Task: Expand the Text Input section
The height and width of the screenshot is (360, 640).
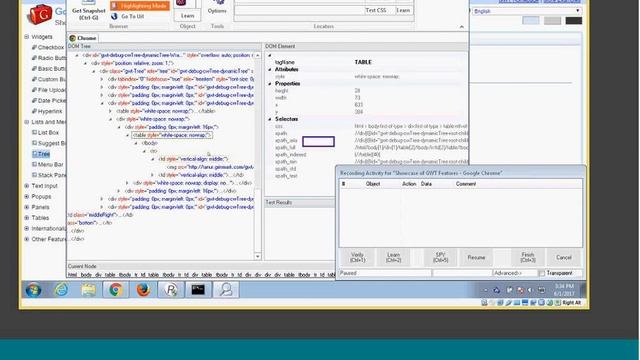Action: click(x=27, y=186)
